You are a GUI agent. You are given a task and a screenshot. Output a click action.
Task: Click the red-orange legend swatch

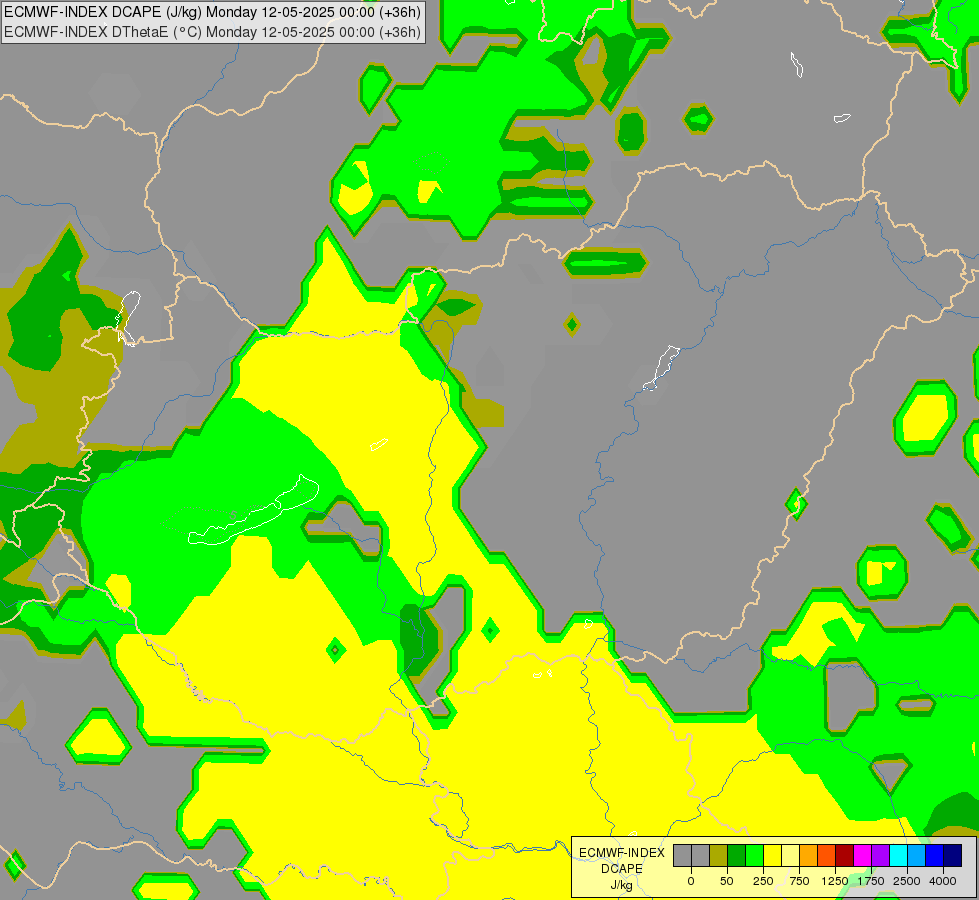click(x=827, y=855)
